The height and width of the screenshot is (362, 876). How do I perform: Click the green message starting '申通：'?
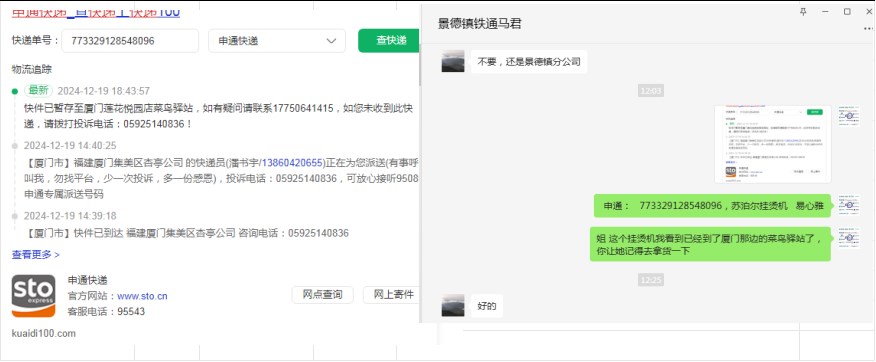(x=713, y=206)
